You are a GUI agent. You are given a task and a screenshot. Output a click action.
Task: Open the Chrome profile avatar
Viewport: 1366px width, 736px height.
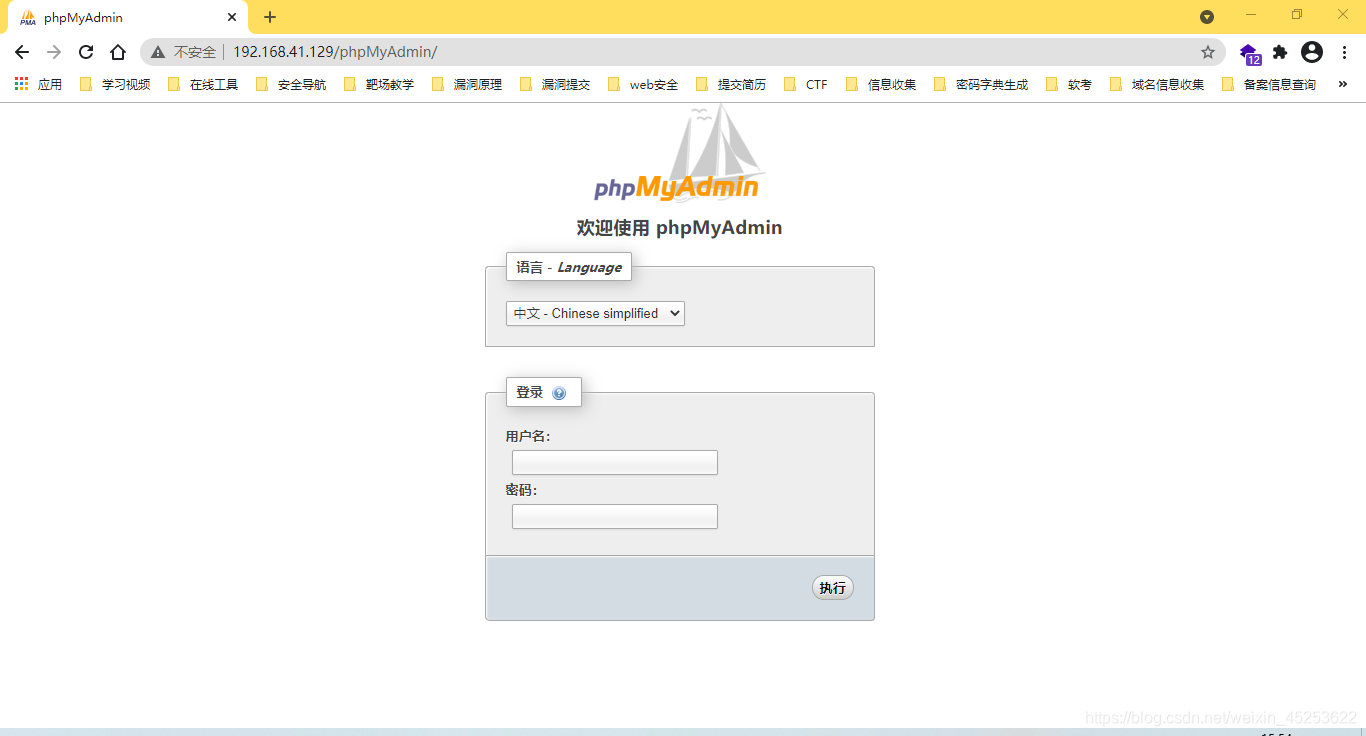click(1312, 52)
